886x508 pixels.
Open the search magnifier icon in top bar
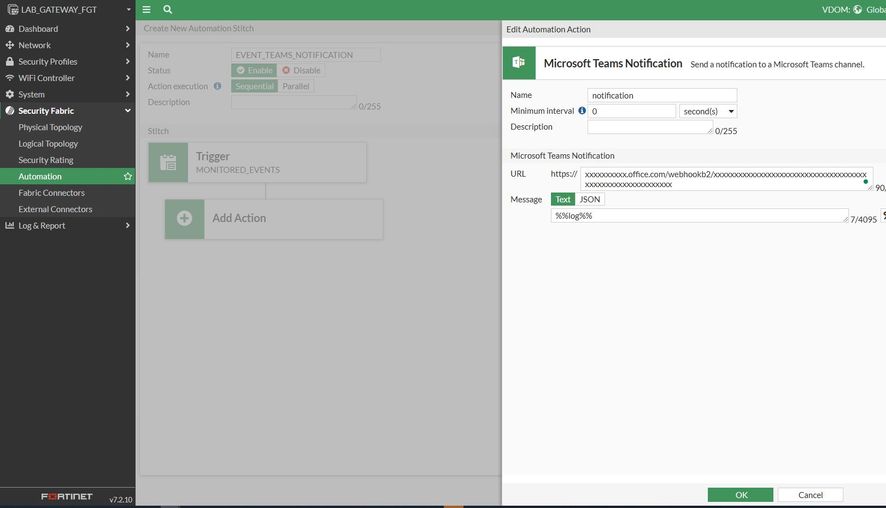[168, 10]
